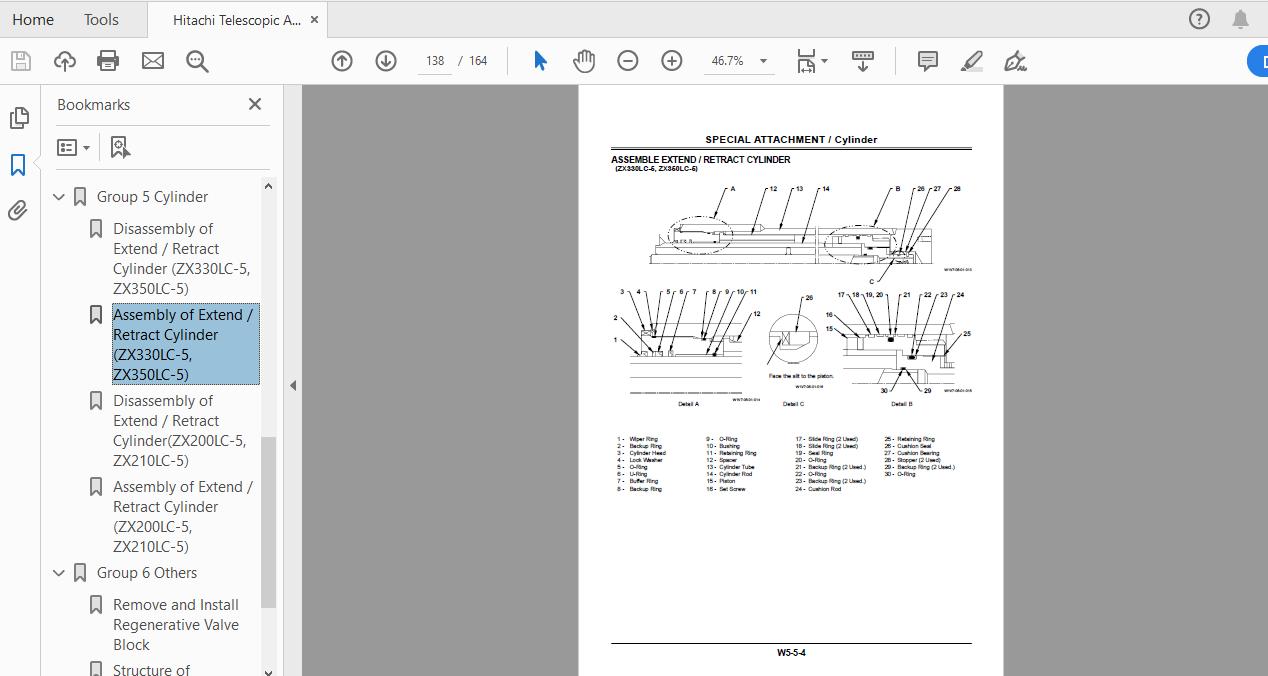The image size is (1268, 676).
Task: Collapse Group 6 Others bookmark
Action: coord(59,573)
